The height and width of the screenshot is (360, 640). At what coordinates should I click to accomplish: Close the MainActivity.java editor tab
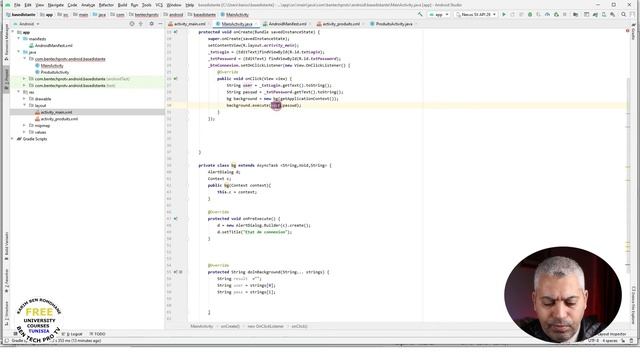(x=256, y=24)
